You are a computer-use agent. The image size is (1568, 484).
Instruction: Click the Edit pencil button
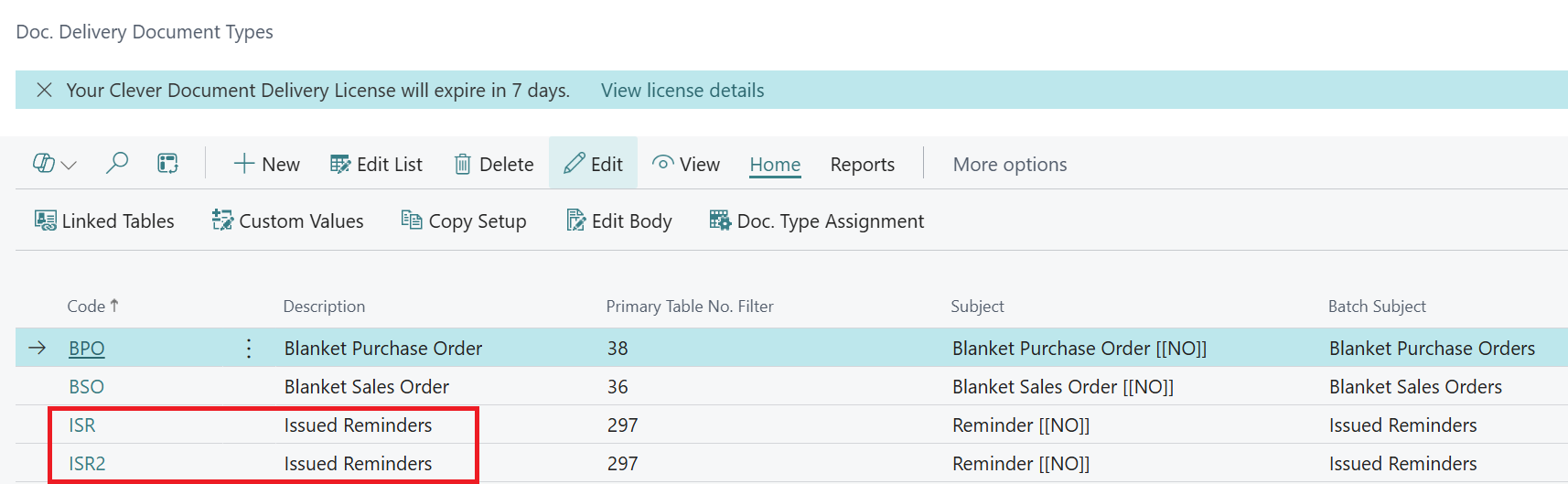(593, 165)
